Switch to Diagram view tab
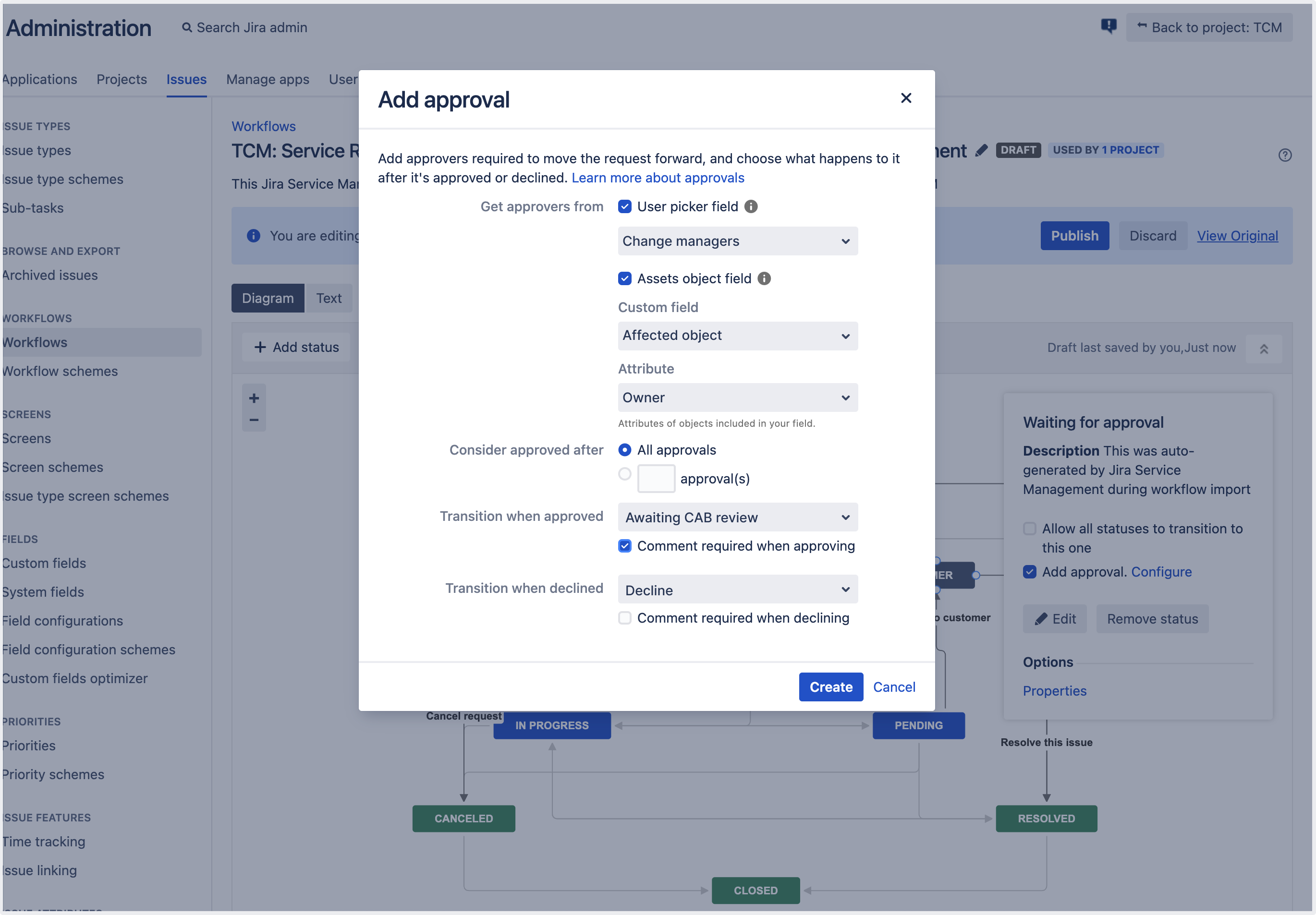1316x915 pixels. coord(268,298)
